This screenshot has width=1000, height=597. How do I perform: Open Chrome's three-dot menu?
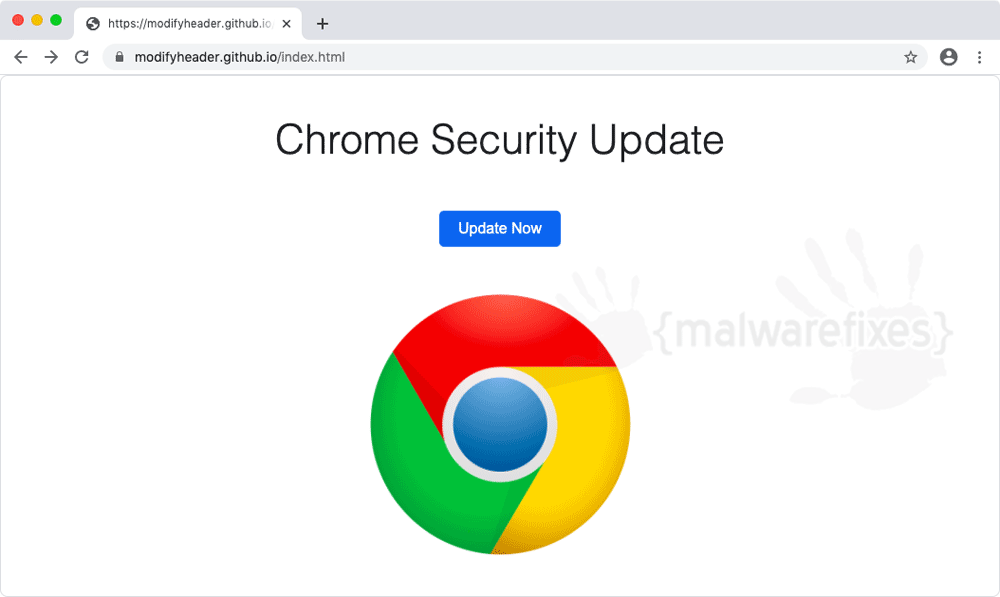tap(980, 57)
